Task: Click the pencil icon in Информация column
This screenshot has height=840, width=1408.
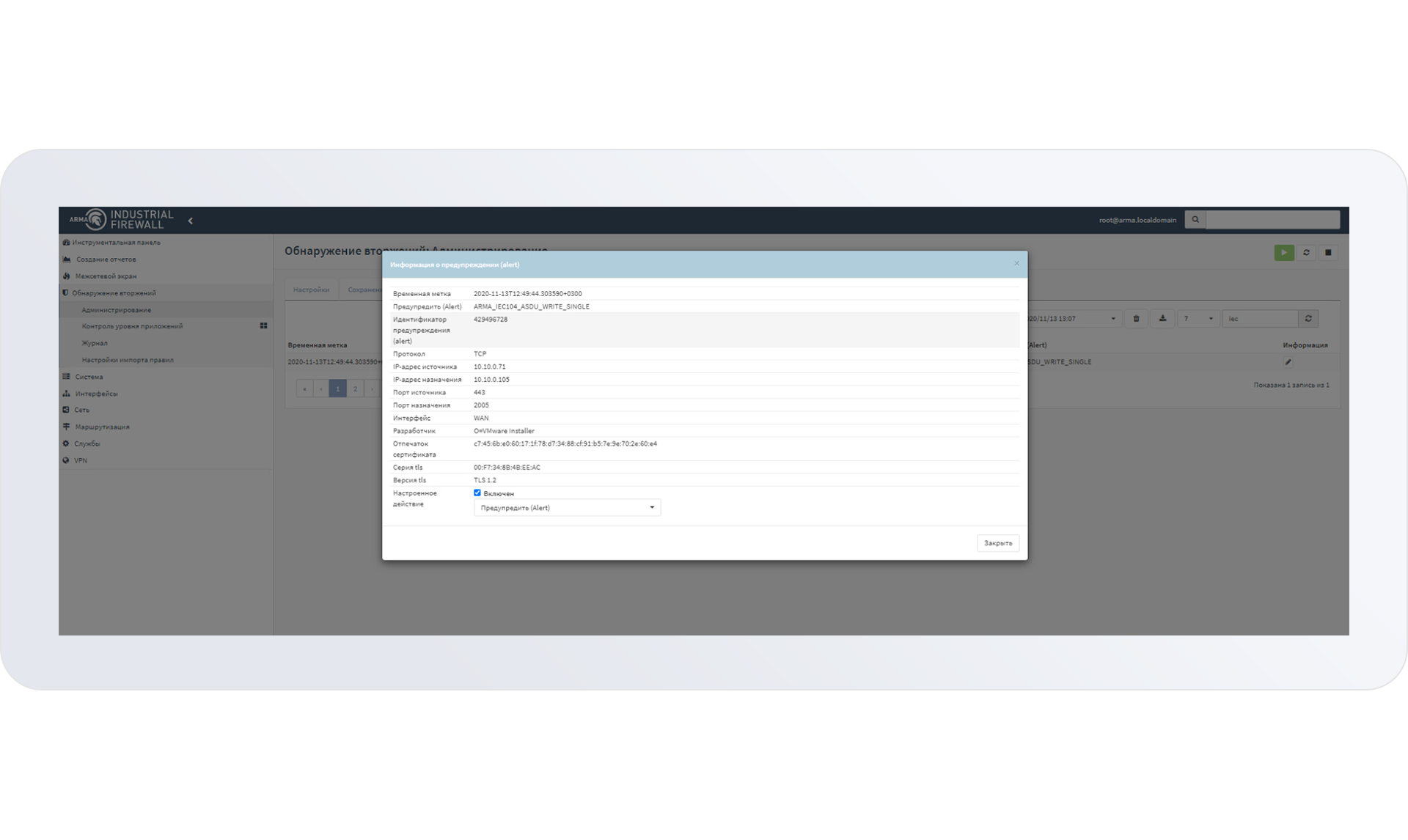Action: click(1288, 362)
